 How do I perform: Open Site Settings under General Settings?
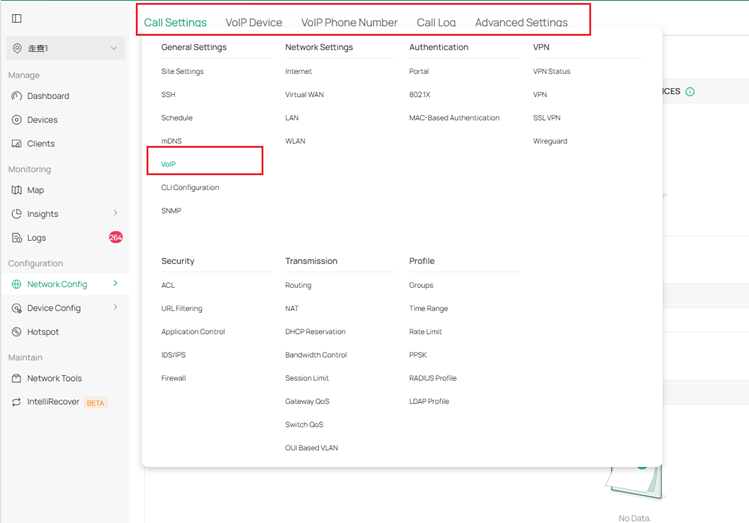(x=182, y=71)
